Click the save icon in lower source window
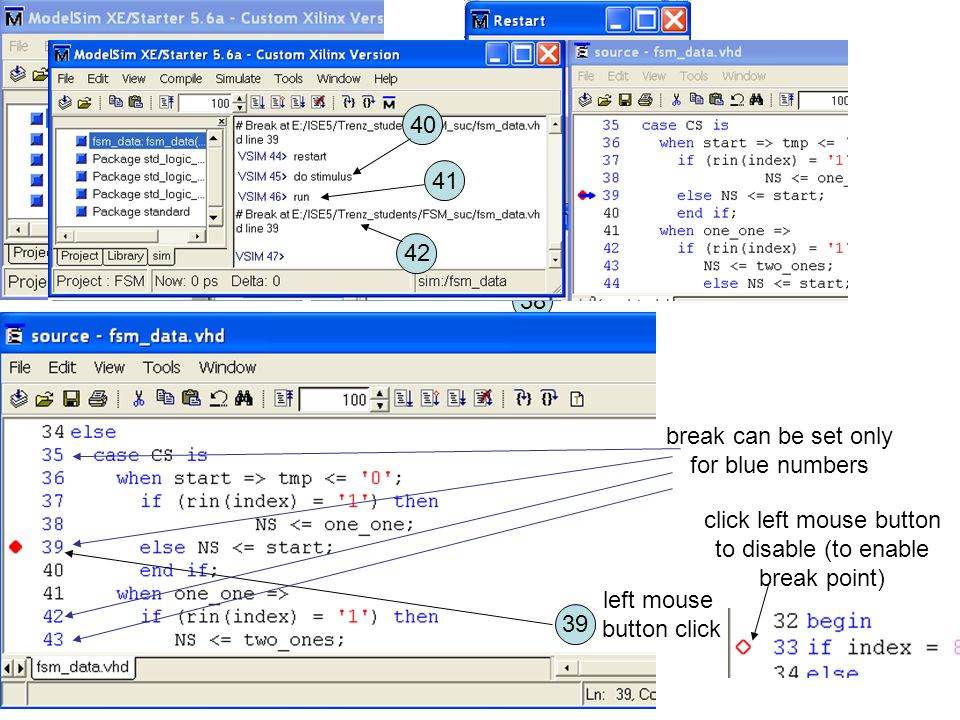This screenshot has width=960, height=720. (71, 399)
